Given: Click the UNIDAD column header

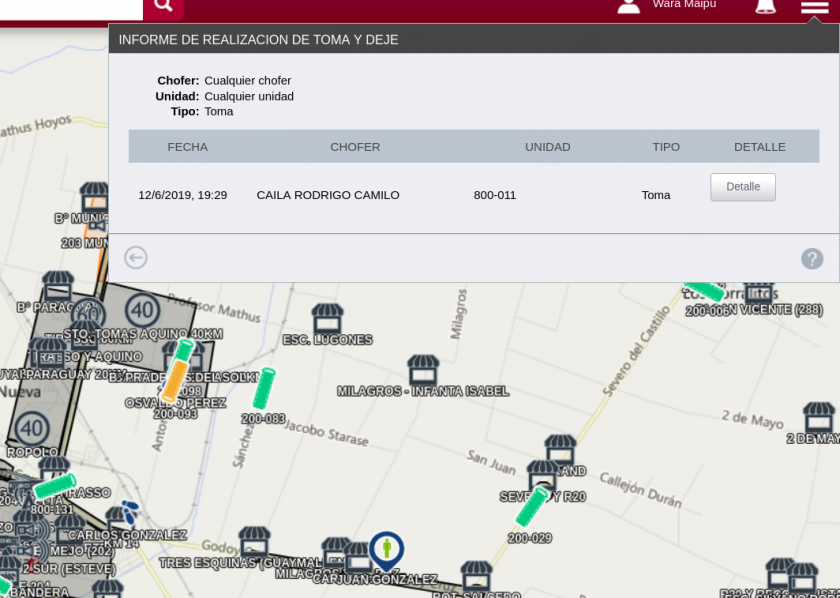Looking at the screenshot, I should click(x=547, y=147).
